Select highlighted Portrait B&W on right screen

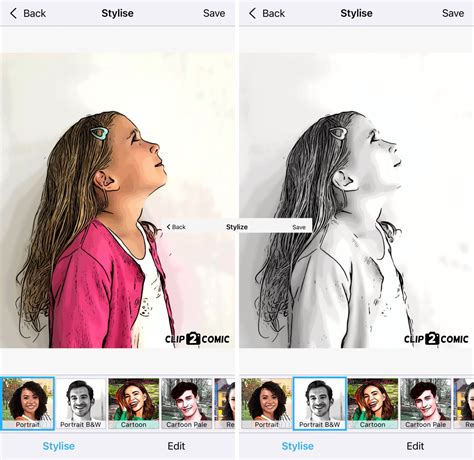click(320, 403)
